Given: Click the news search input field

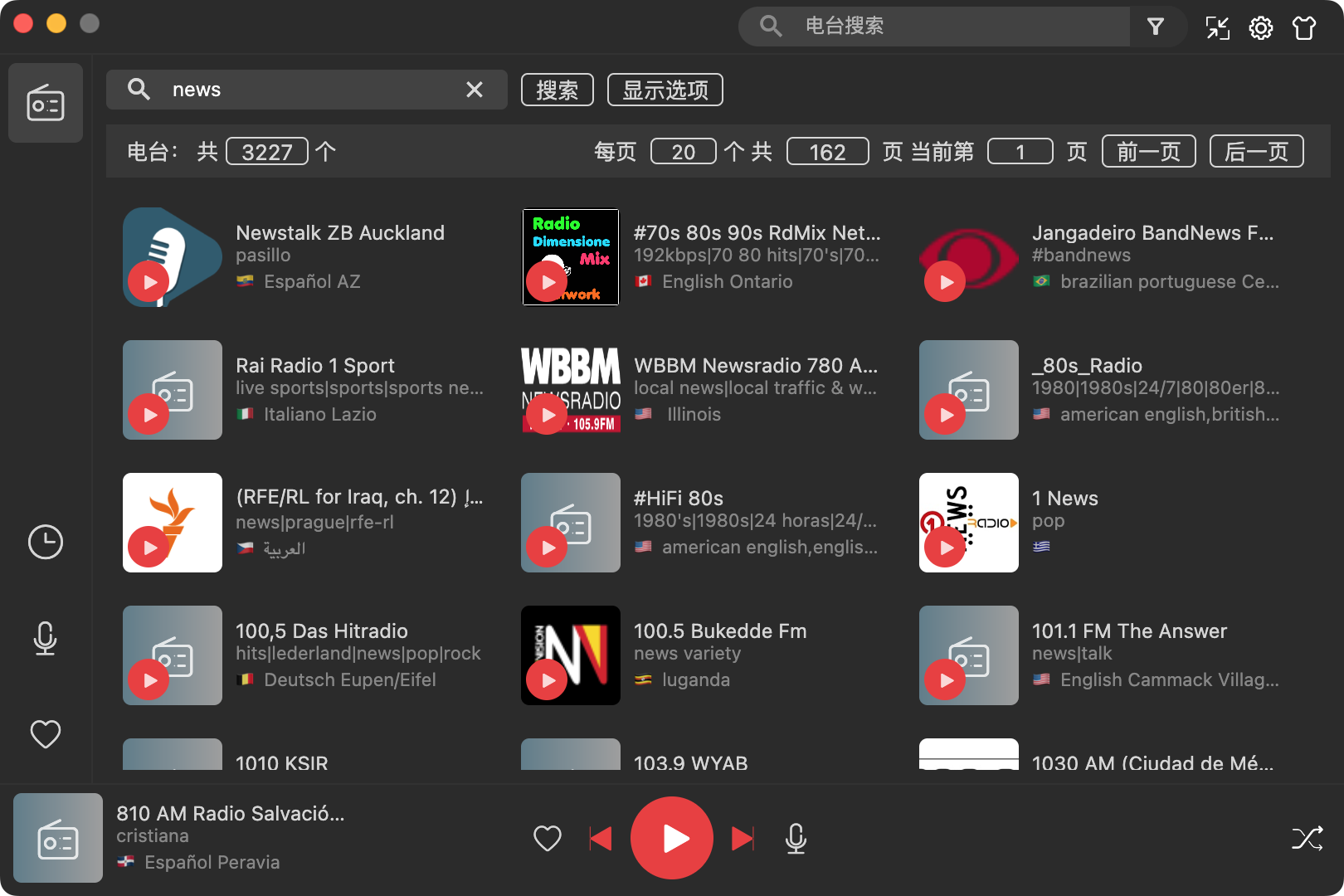Looking at the screenshot, I should tap(307, 90).
